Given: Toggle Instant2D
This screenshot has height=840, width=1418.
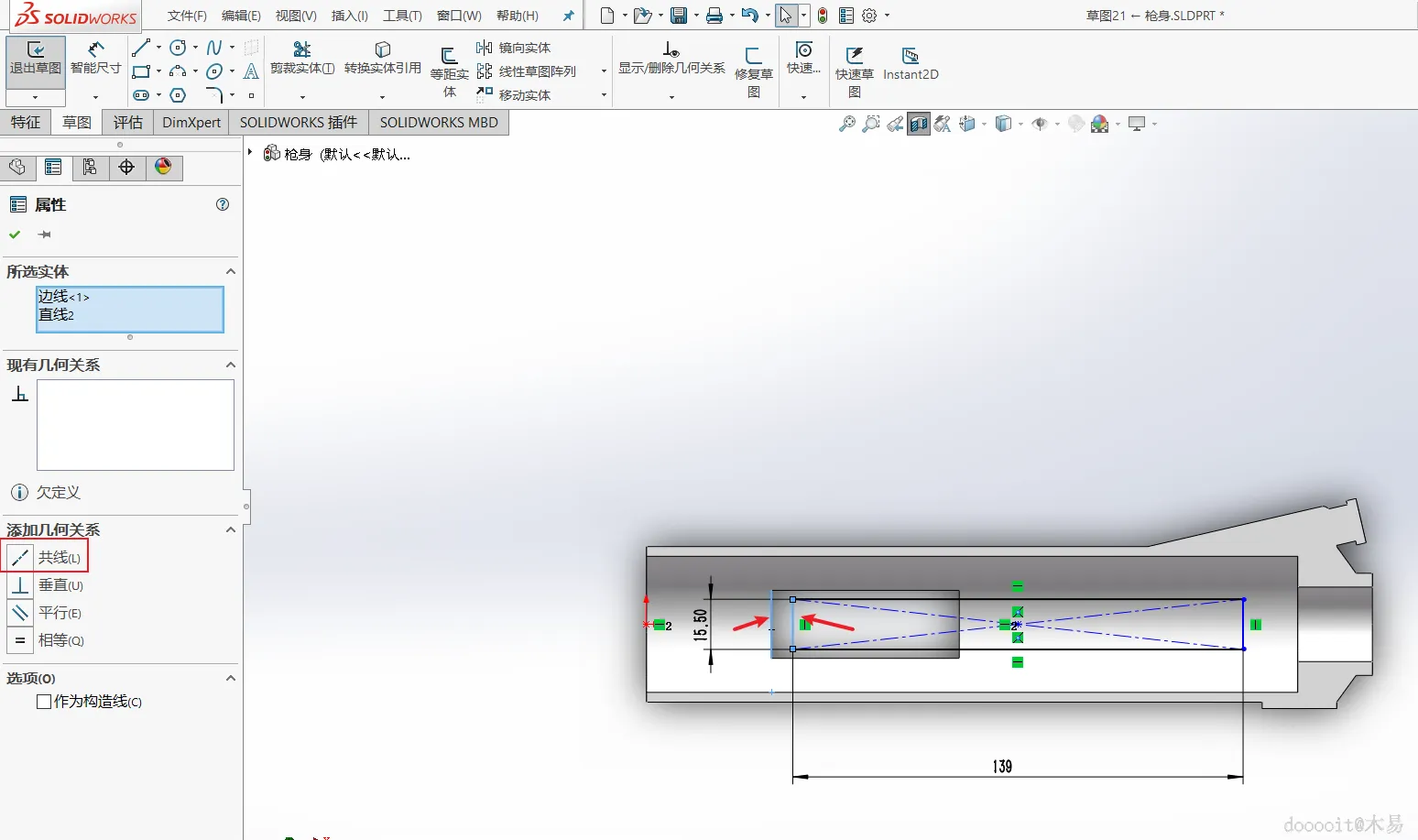Looking at the screenshot, I should pos(911,64).
